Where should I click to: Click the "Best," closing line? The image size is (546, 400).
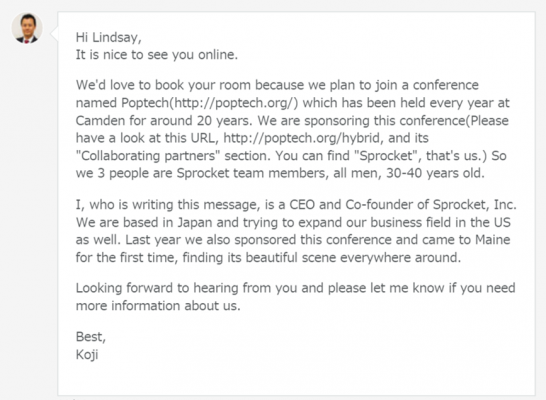coord(91,337)
